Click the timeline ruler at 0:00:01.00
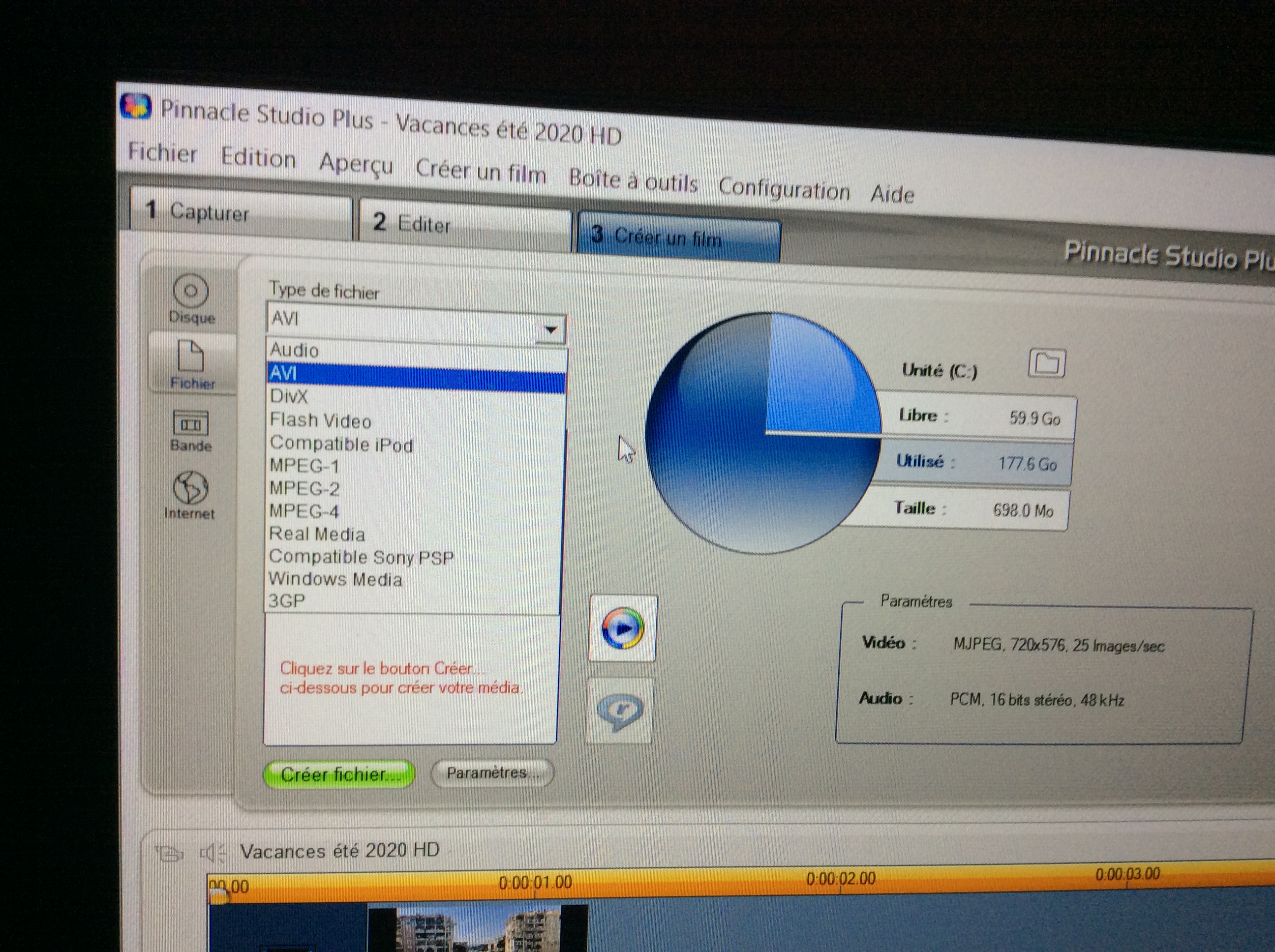Screen dimensions: 1275x952 click(x=535, y=882)
